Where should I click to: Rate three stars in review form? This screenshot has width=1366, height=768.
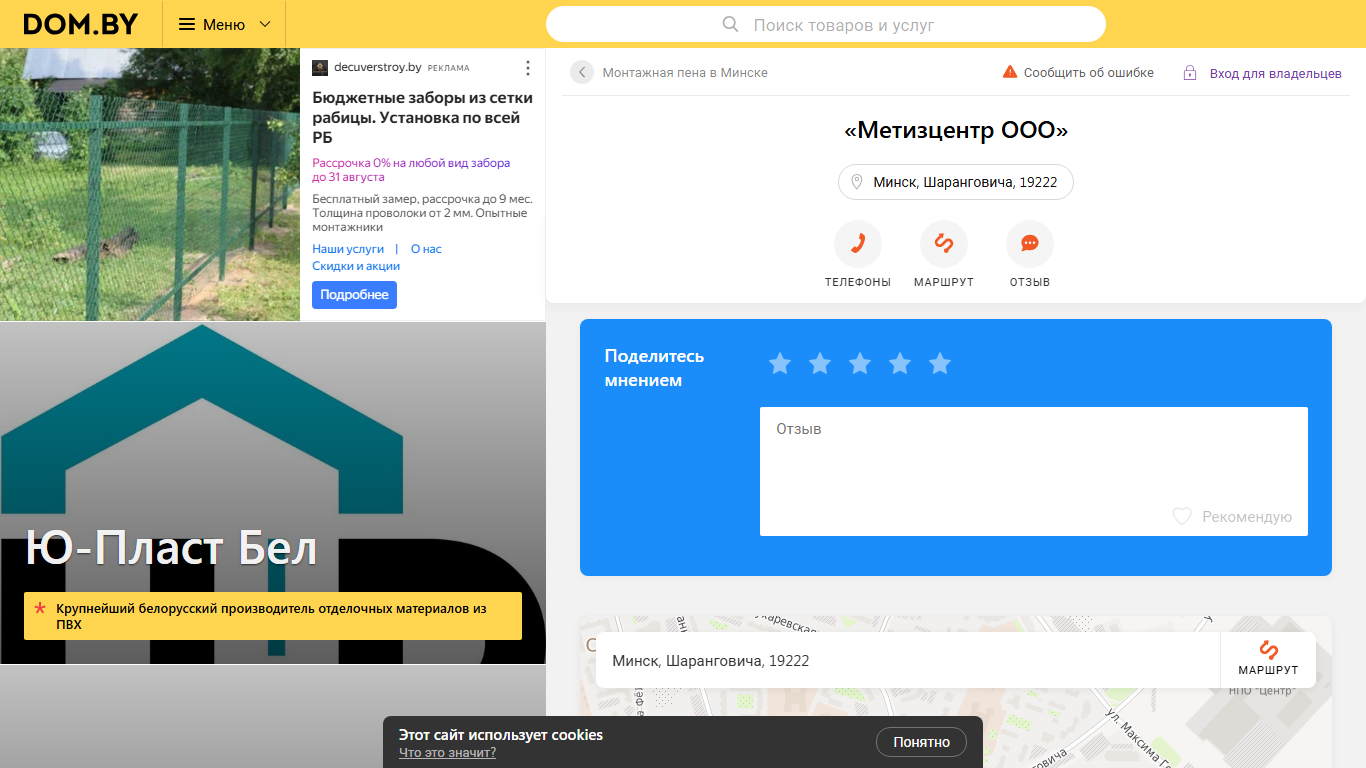pos(860,364)
